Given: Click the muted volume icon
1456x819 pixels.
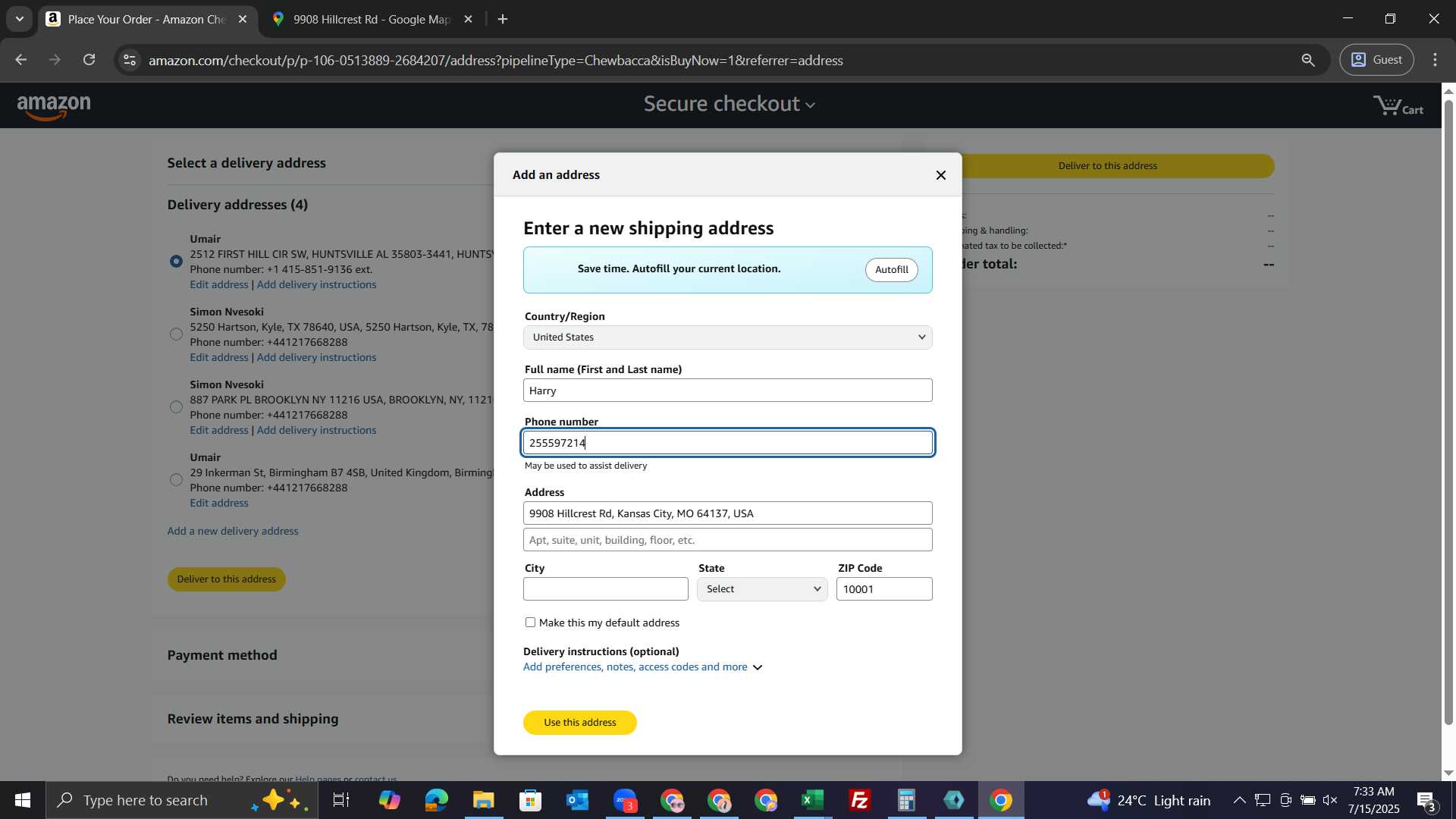Looking at the screenshot, I should click(1330, 801).
